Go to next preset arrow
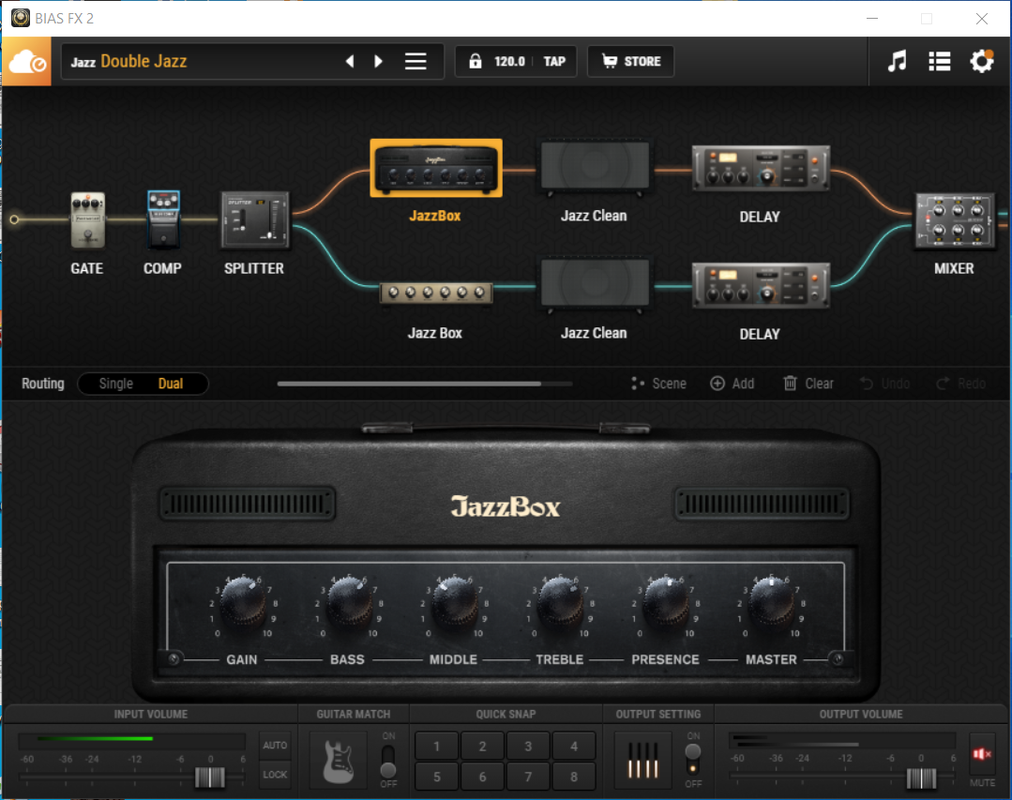This screenshot has width=1012, height=800. coord(378,61)
